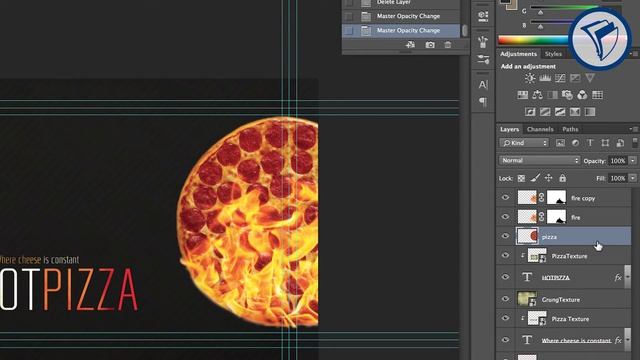Image resolution: width=640 pixels, height=360 pixels.
Task: Filter layers by pixel layers icon
Action: click(560, 143)
